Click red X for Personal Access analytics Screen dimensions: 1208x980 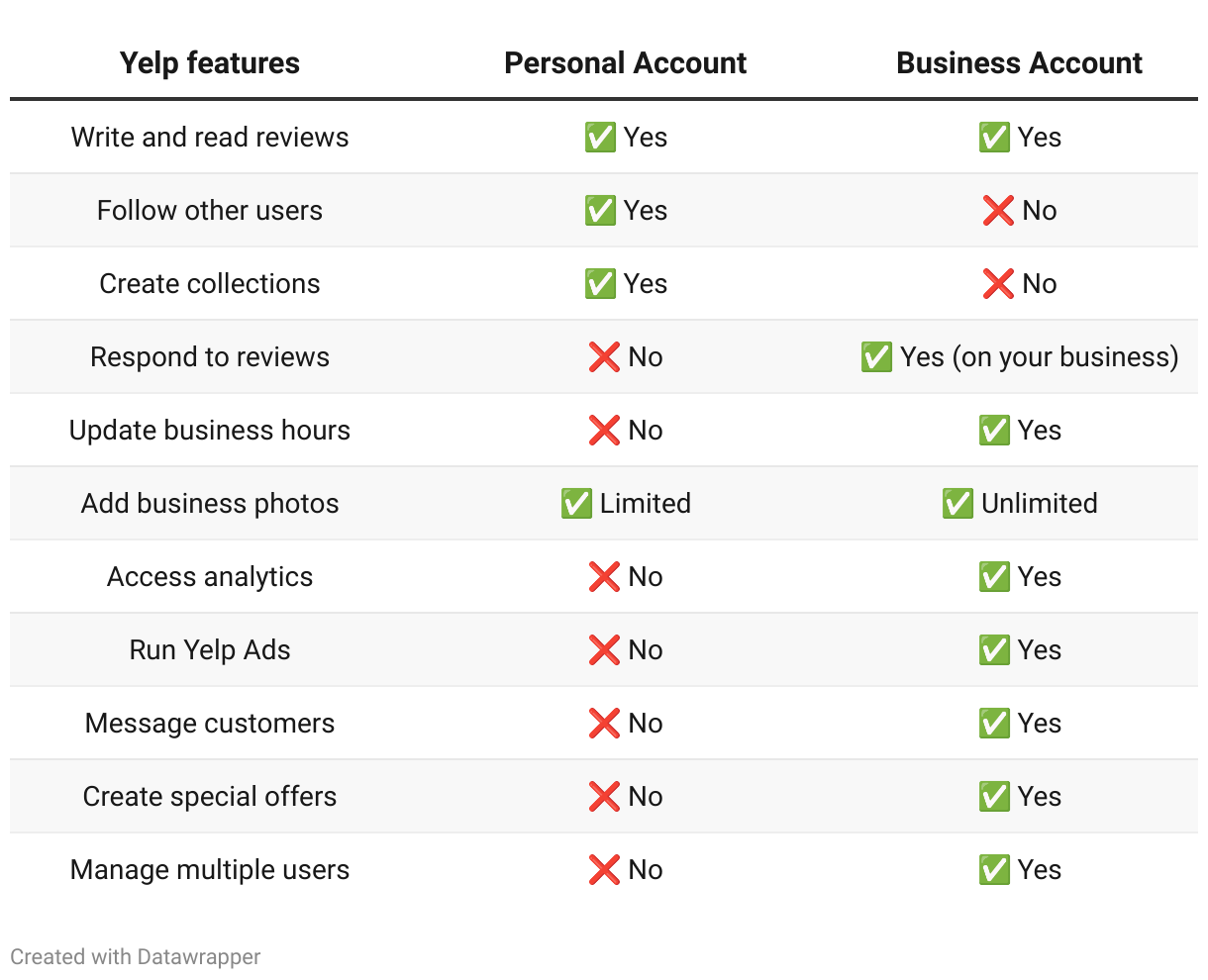pyautogui.click(x=604, y=576)
